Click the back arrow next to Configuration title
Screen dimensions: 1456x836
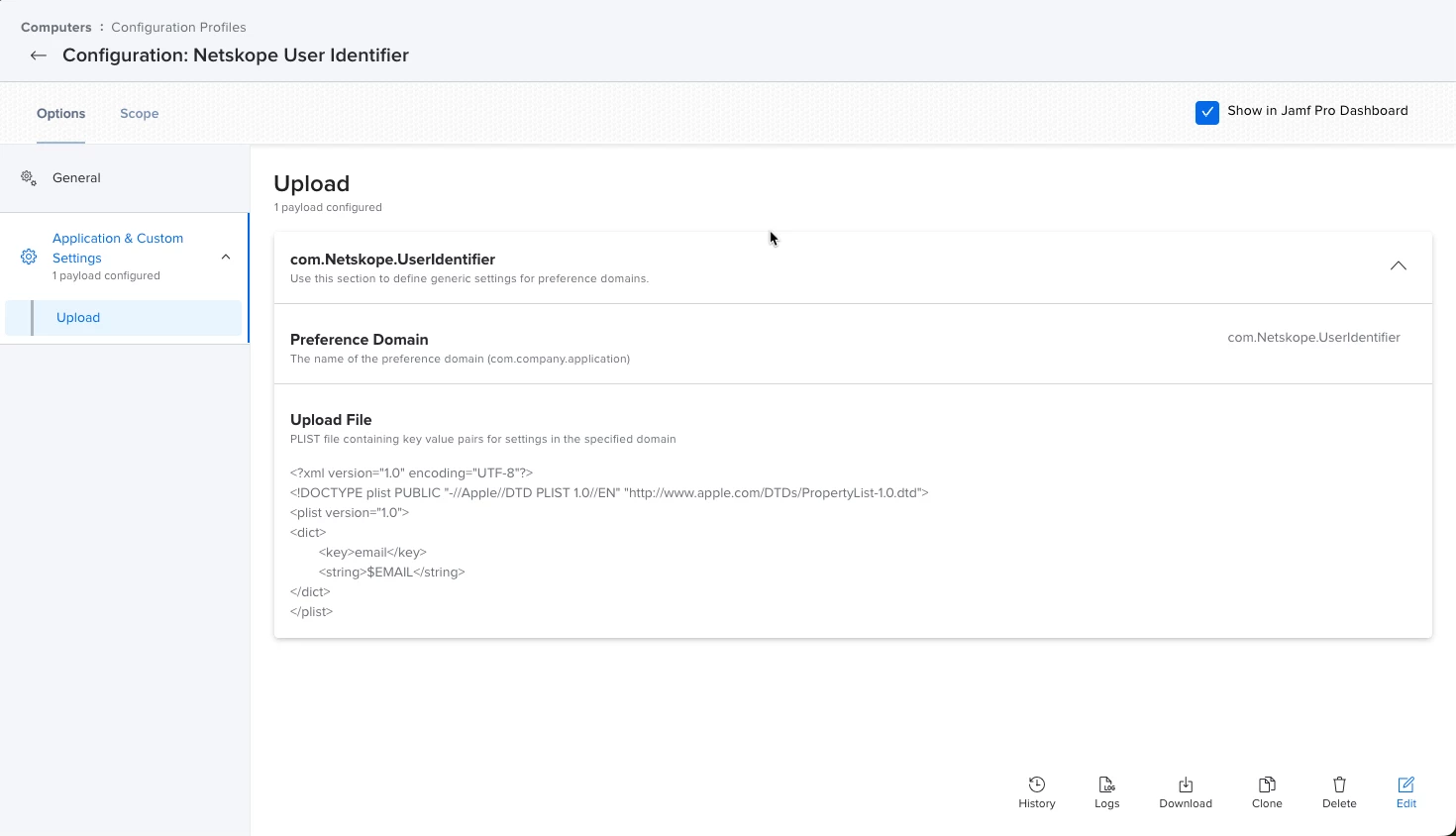[x=39, y=55]
